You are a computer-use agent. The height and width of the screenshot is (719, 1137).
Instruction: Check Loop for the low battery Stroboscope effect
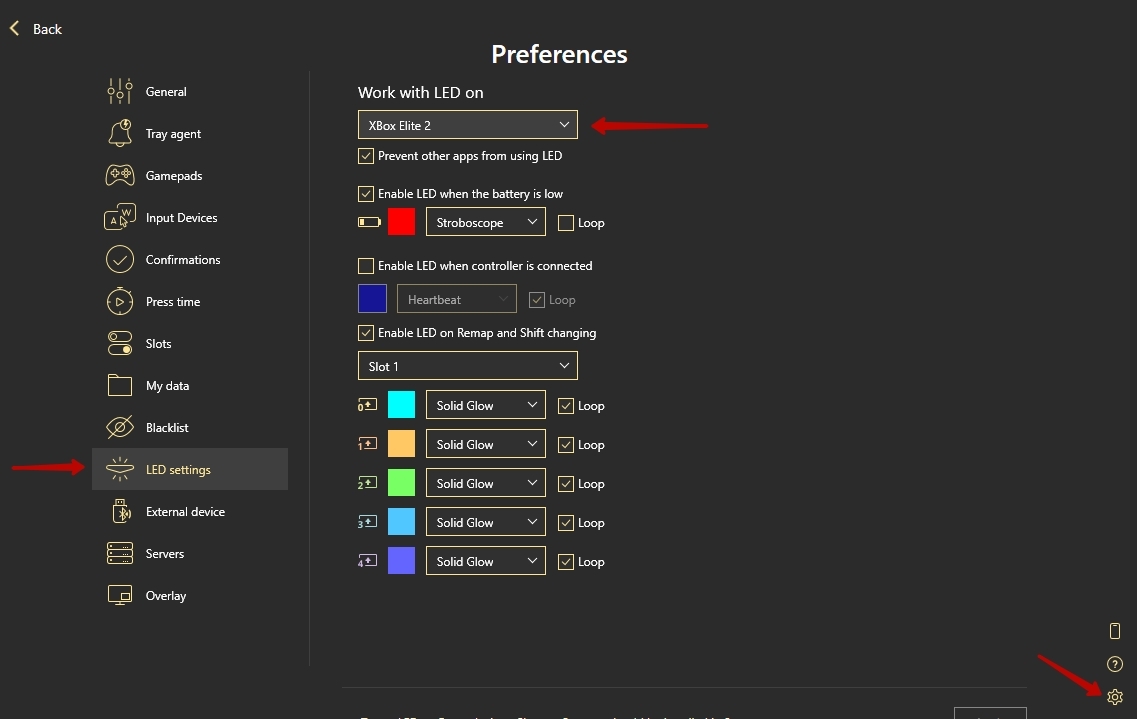(566, 223)
